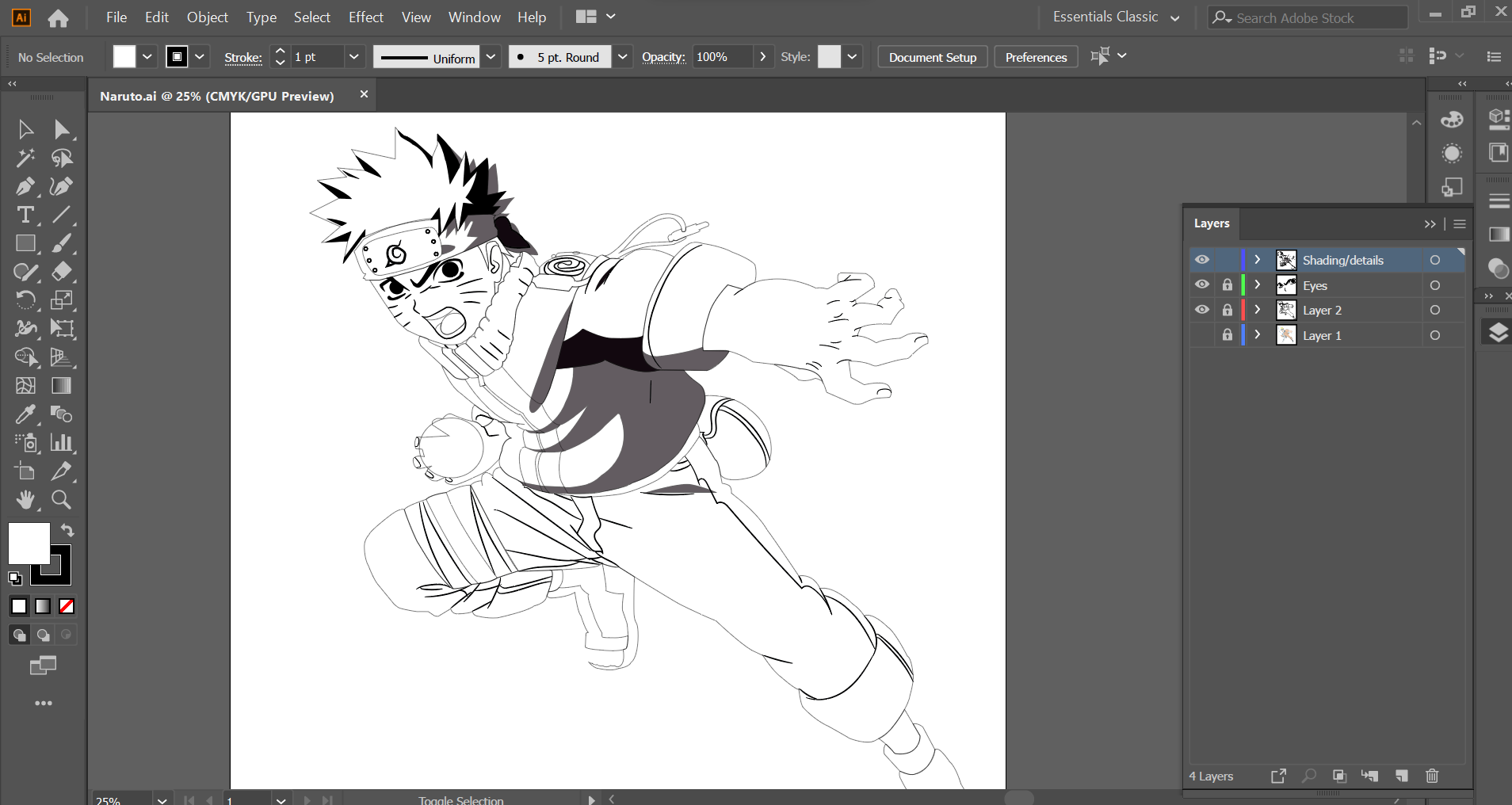Screen dimensions: 1512x805
Task: Expand the Eyes layer contents
Action: (x=1258, y=284)
